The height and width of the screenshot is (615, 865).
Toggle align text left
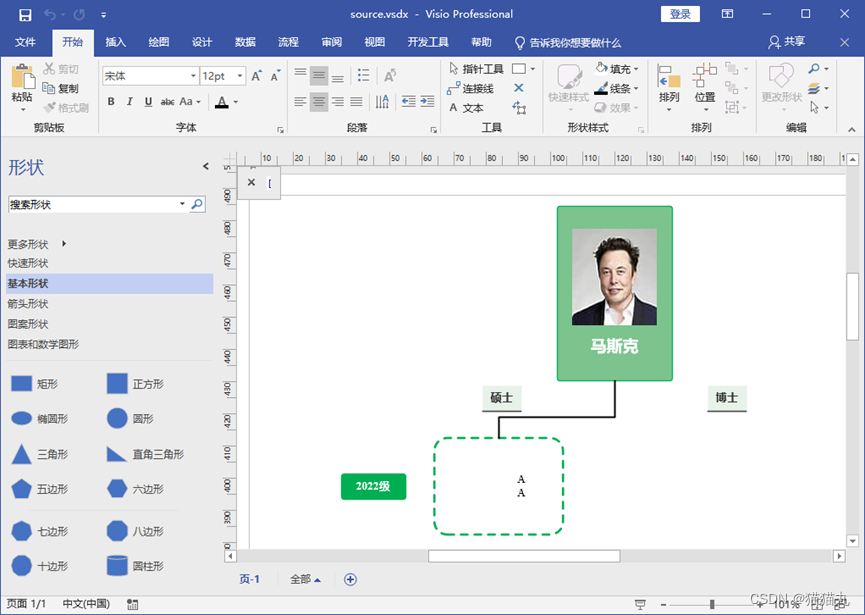pyautogui.click(x=300, y=101)
